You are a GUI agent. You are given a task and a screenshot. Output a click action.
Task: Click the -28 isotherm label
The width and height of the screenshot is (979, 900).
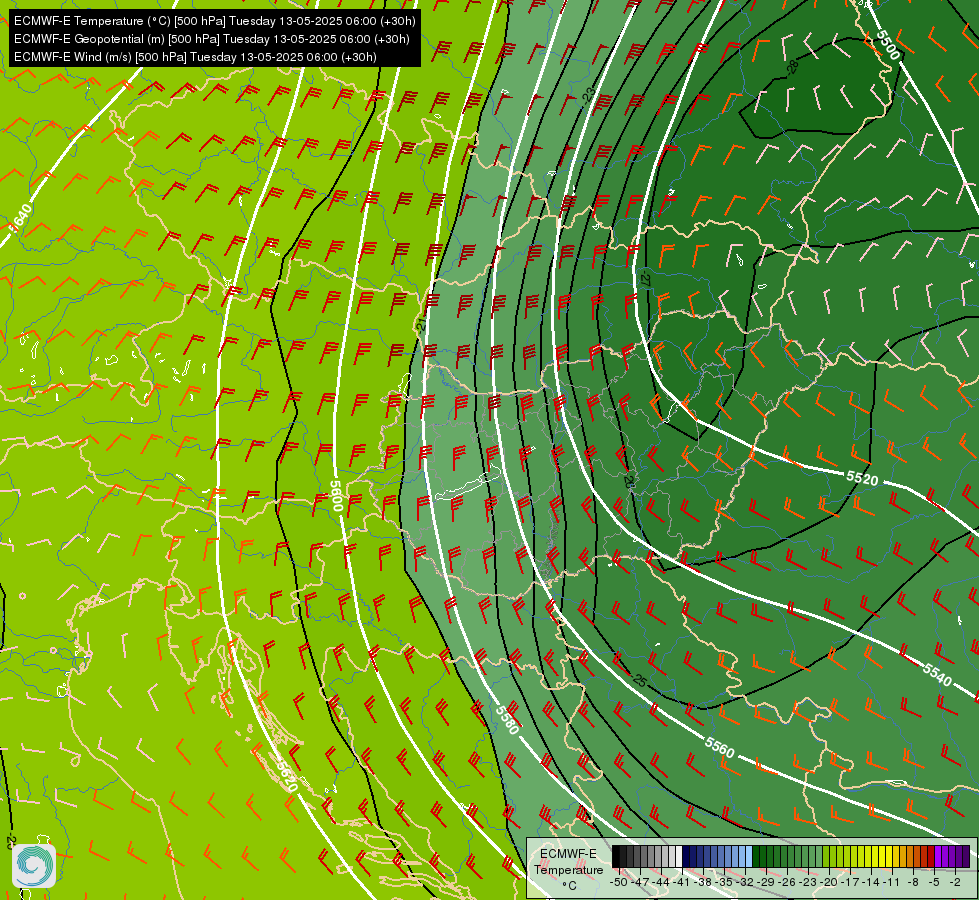pos(792,67)
